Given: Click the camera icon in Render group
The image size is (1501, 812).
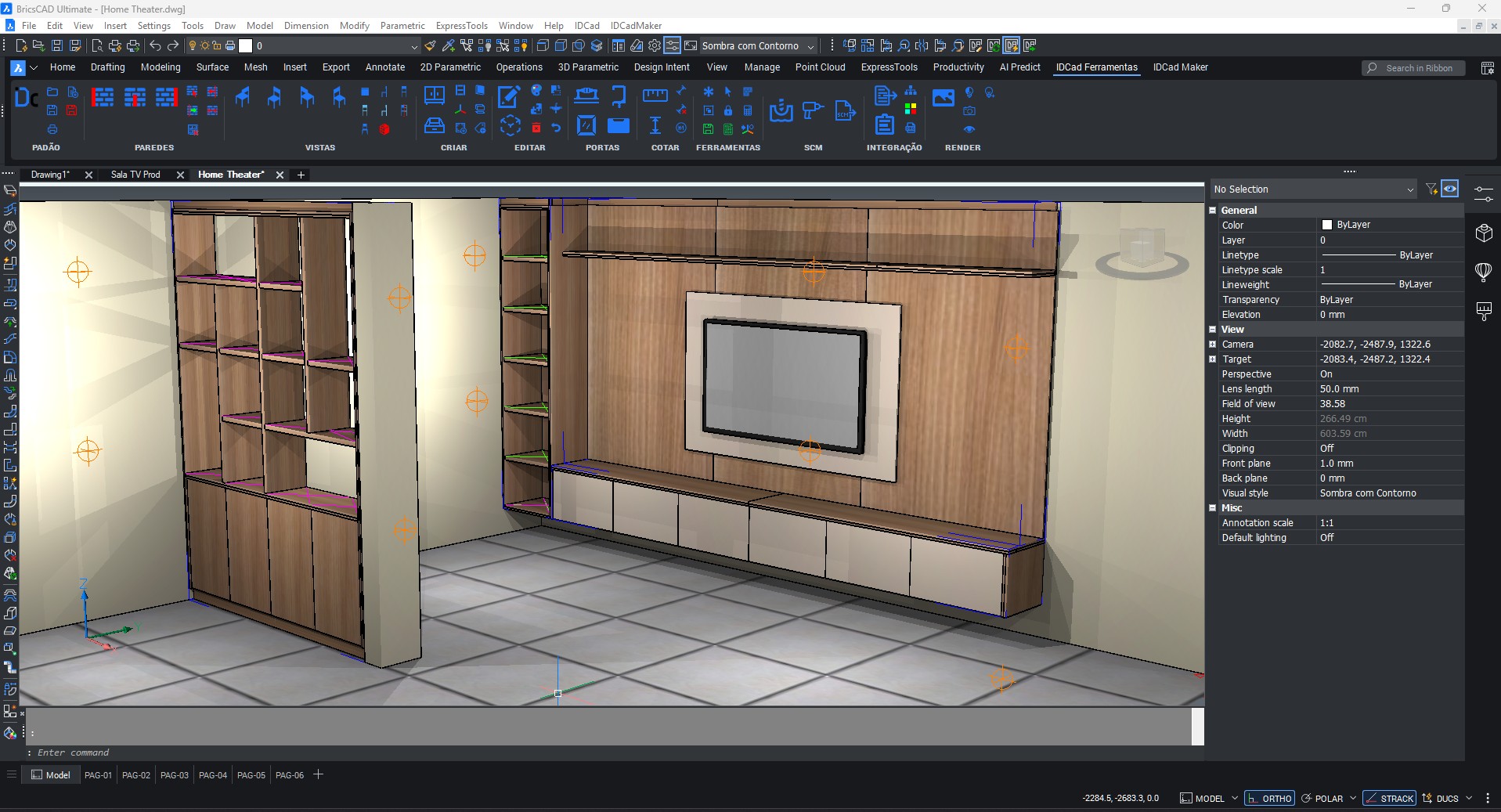Looking at the screenshot, I should point(969,111).
